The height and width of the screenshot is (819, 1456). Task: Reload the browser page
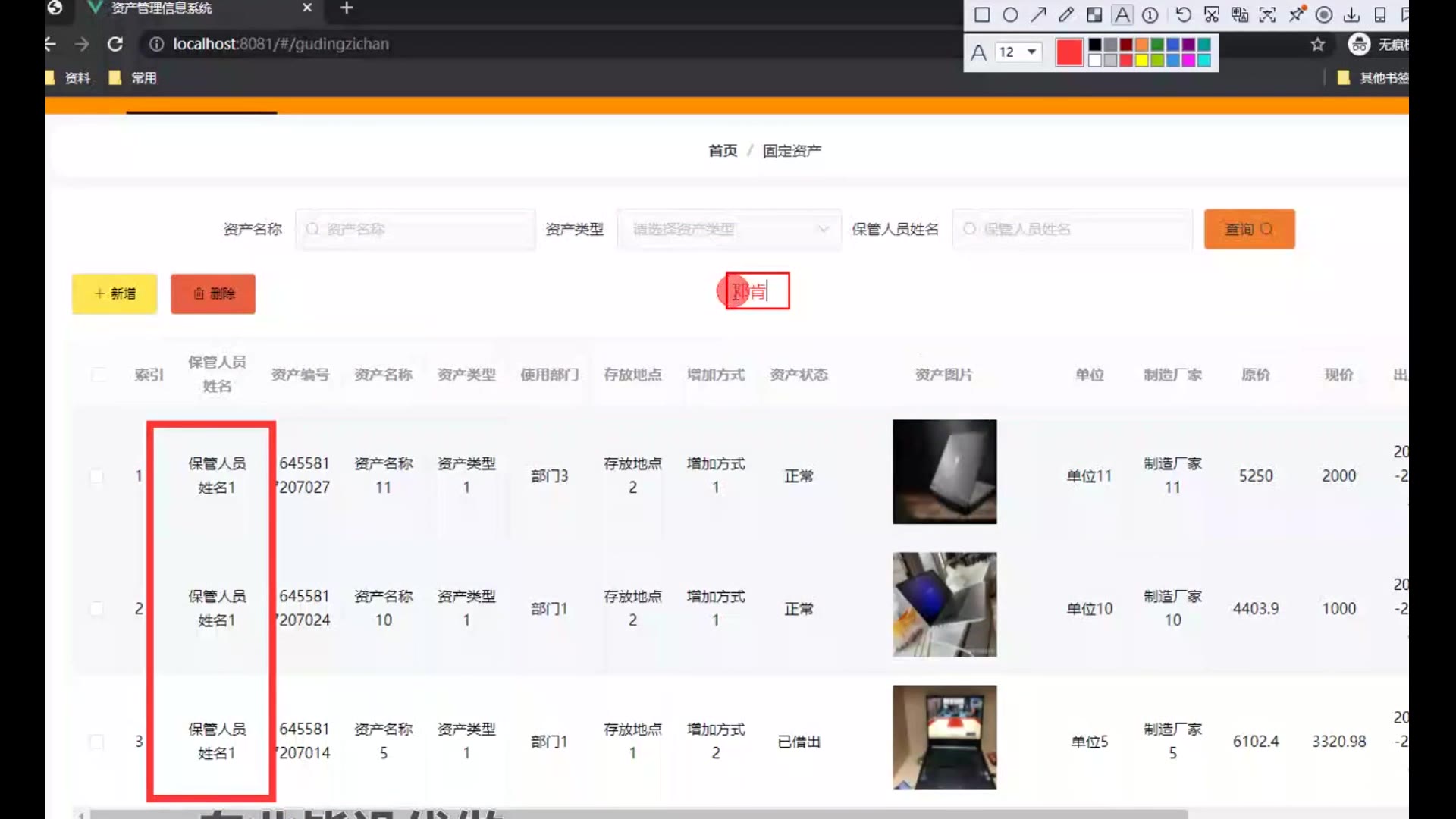tap(115, 44)
